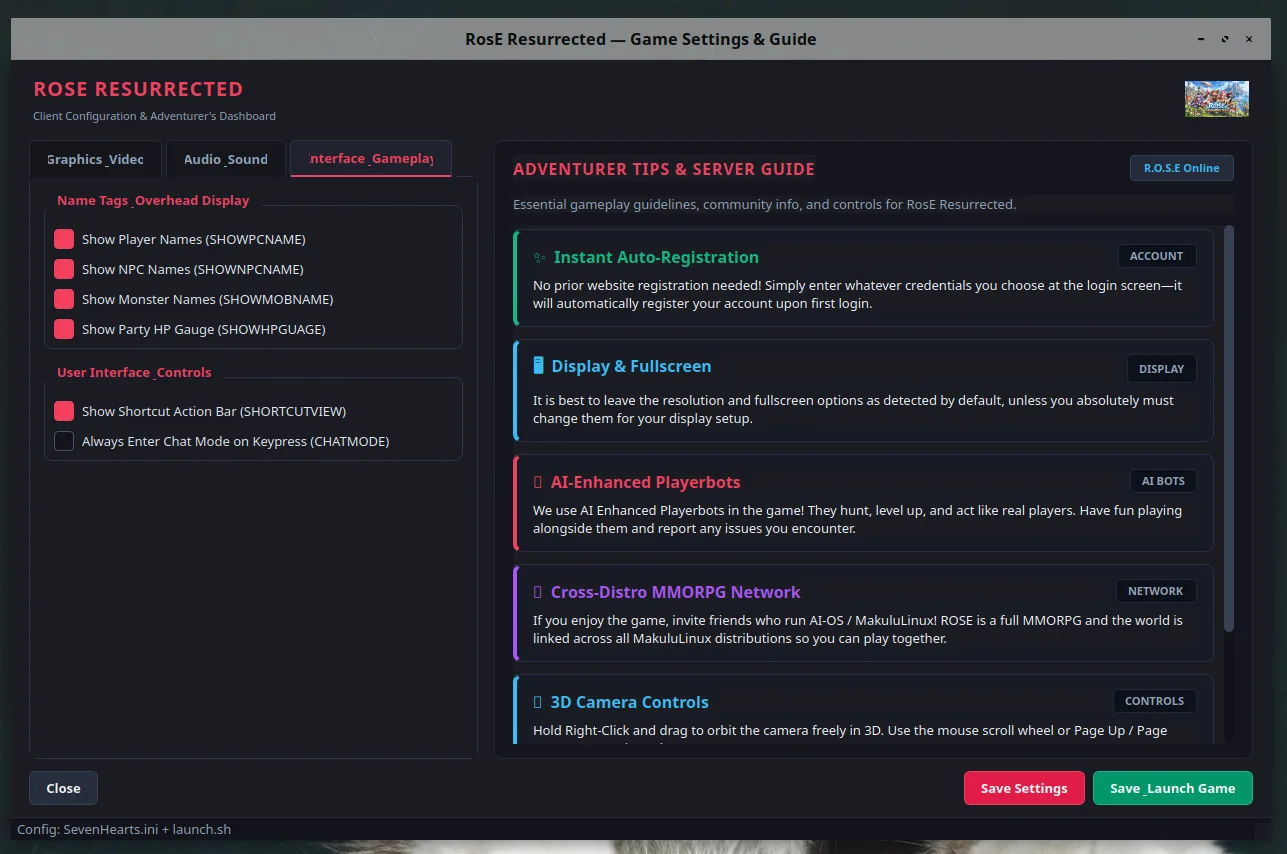
Task: Click the Config: SevenHearts.ini status text
Action: pyautogui.click(x=124, y=829)
